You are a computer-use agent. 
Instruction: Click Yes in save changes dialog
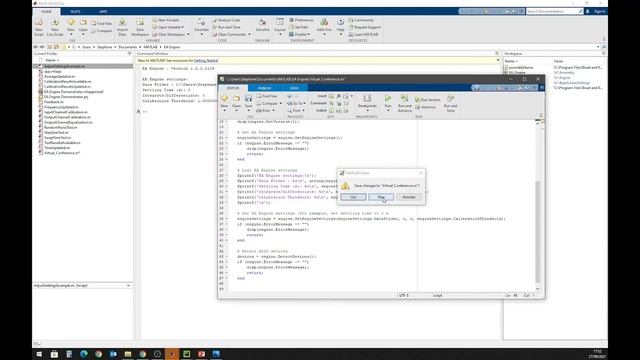[353, 197]
